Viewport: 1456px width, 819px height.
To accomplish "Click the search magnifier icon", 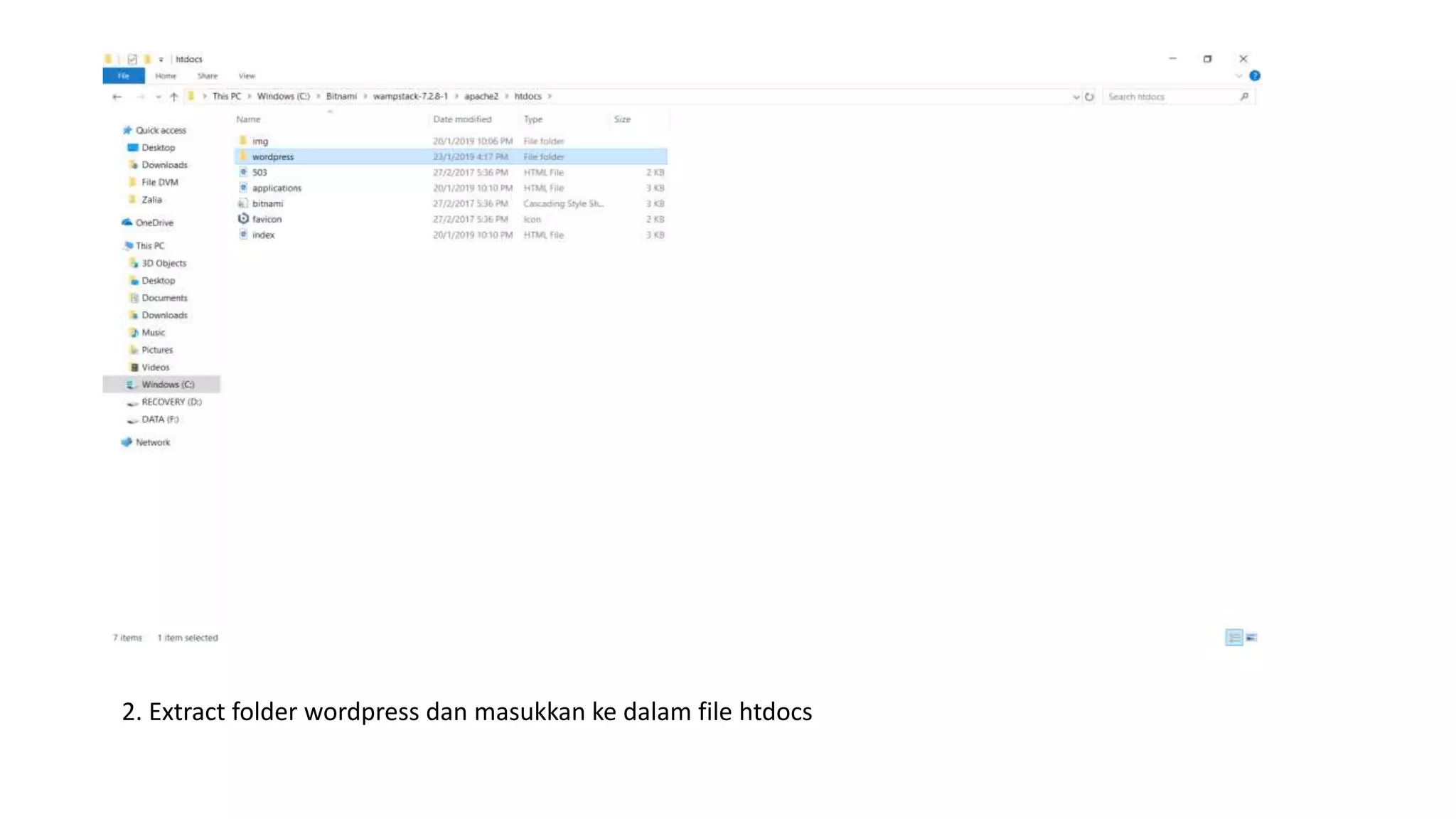I will pos(1244,97).
